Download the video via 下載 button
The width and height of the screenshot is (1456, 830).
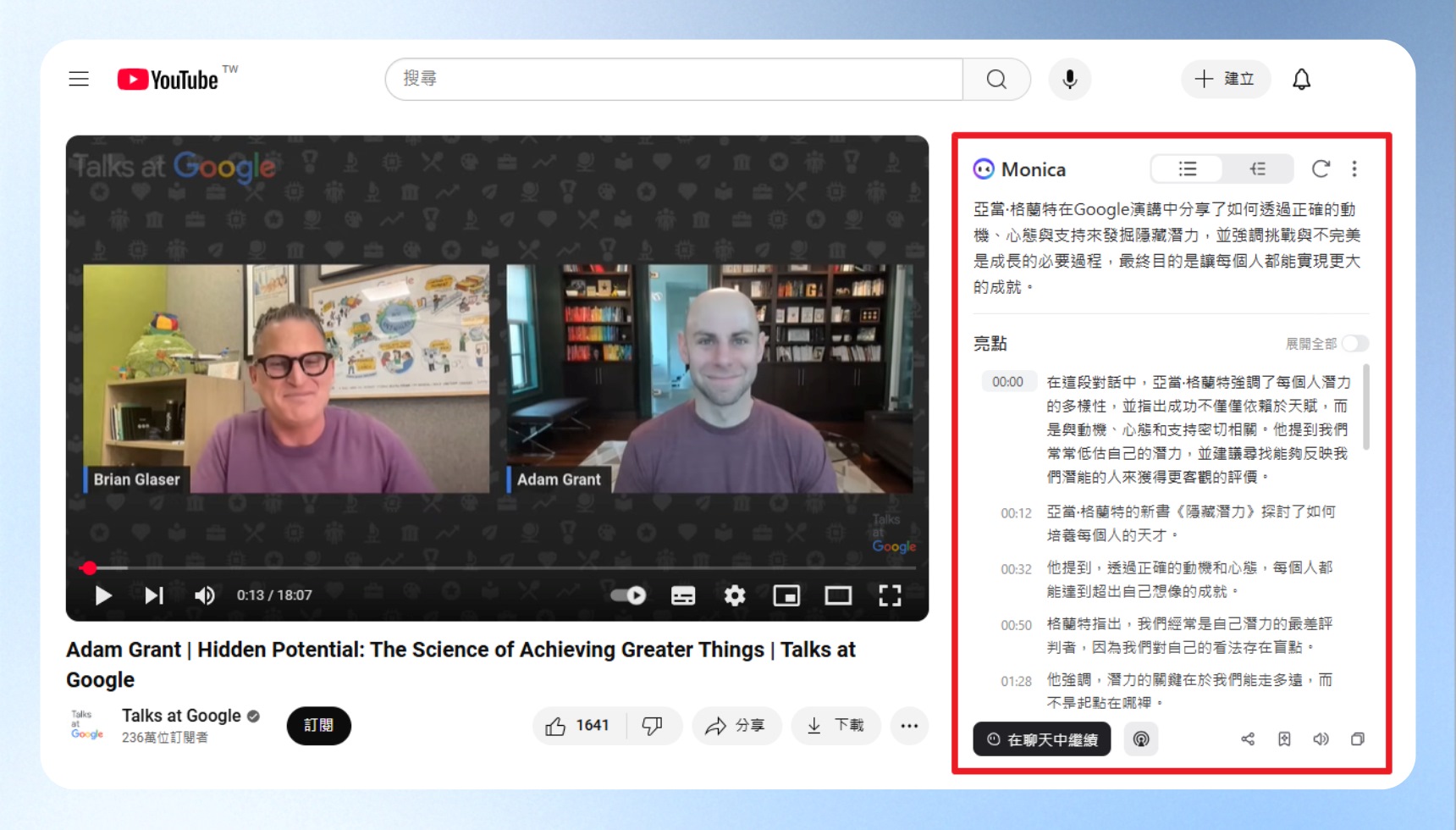(836, 726)
